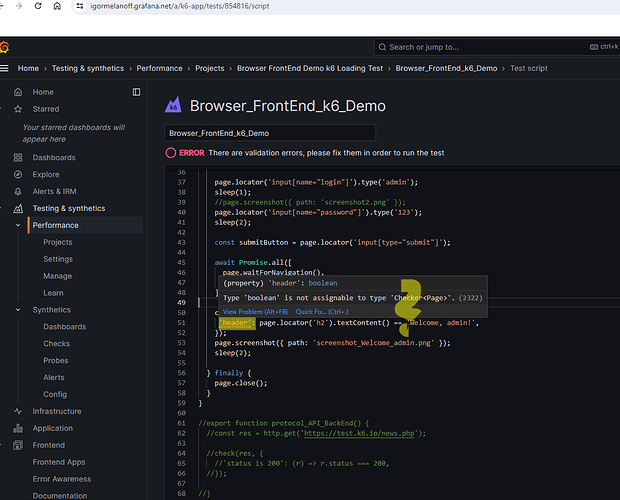
Task: Select the Performance sidebar item
Action: coord(85,225)
